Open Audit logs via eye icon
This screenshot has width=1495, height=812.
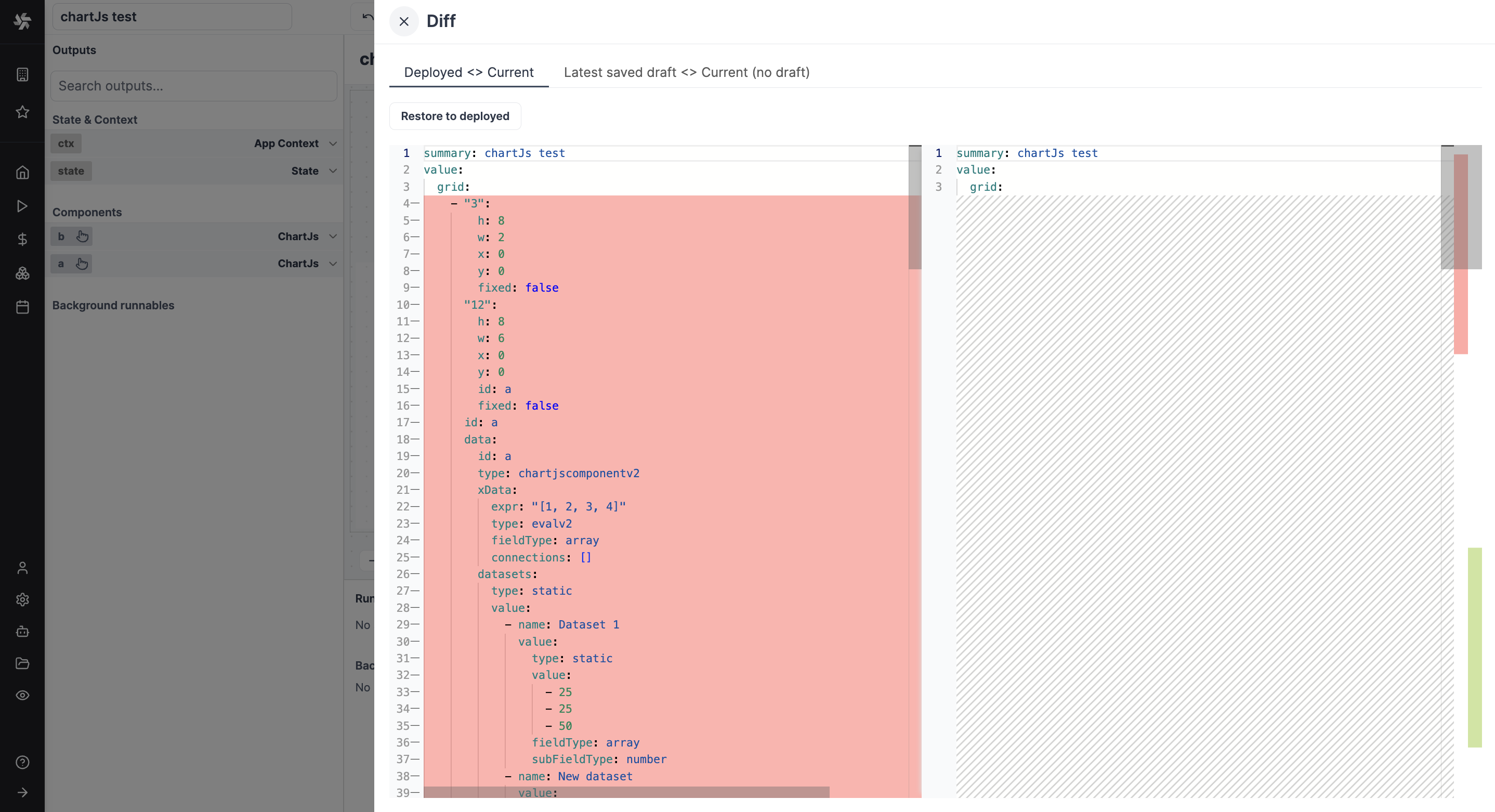point(22,696)
